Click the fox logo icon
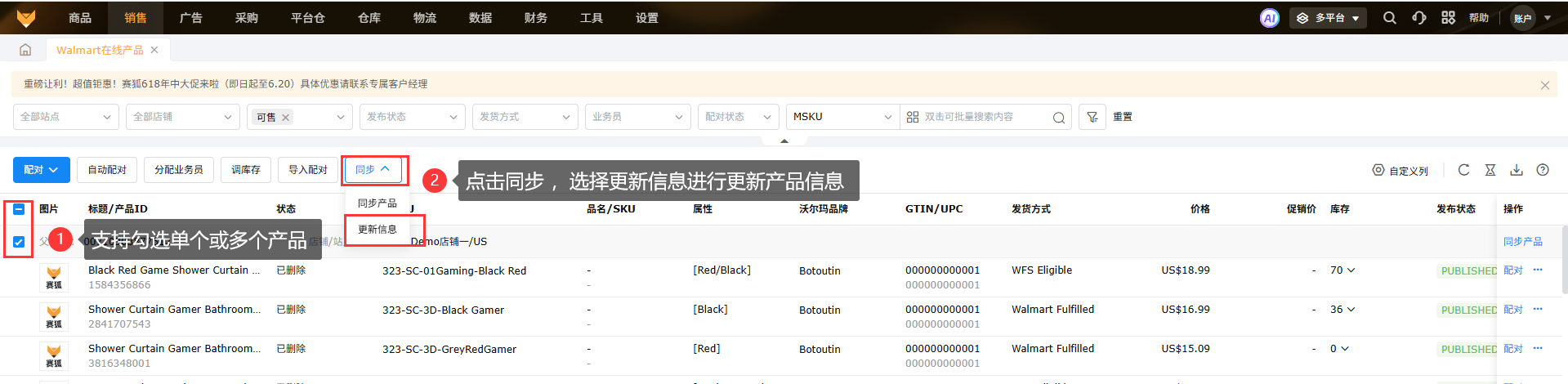 [x=26, y=17]
